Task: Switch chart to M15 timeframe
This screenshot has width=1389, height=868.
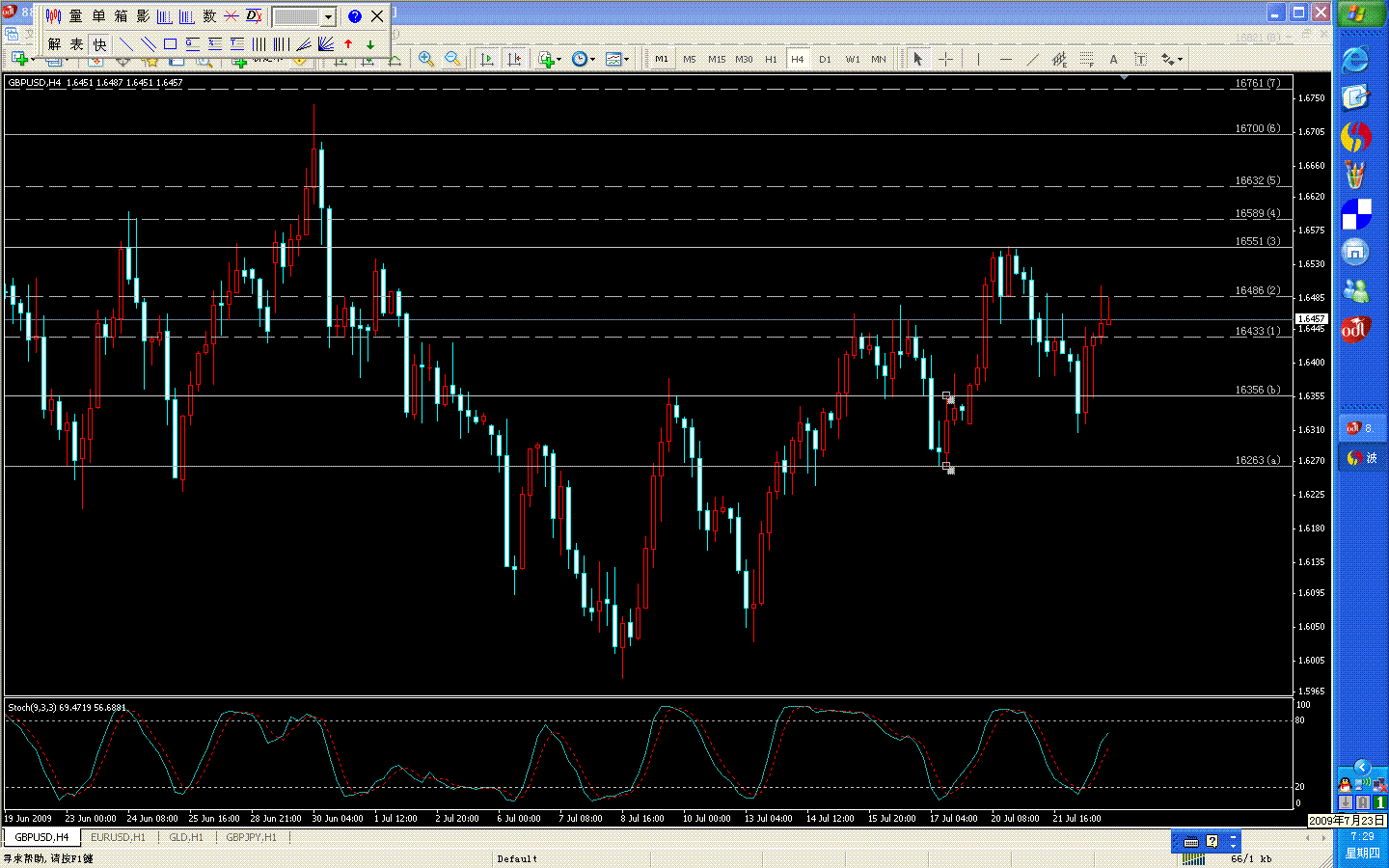Action: (717, 59)
